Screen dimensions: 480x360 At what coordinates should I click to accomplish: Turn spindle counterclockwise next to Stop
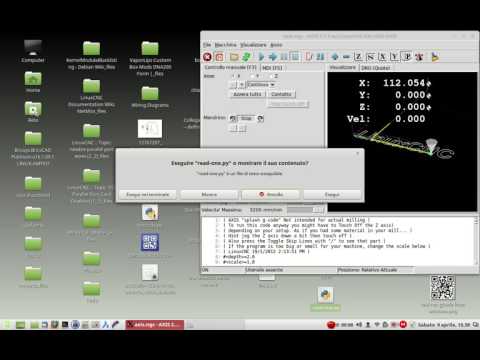tap(233, 118)
